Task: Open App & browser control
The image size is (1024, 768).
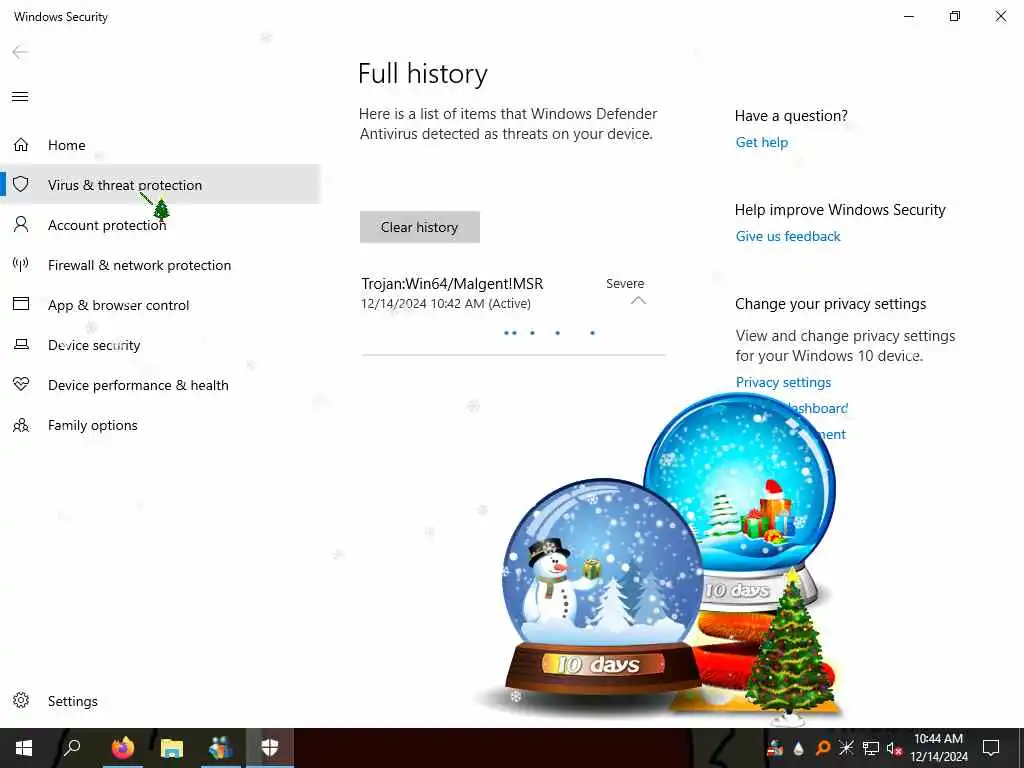Action: click(160, 304)
